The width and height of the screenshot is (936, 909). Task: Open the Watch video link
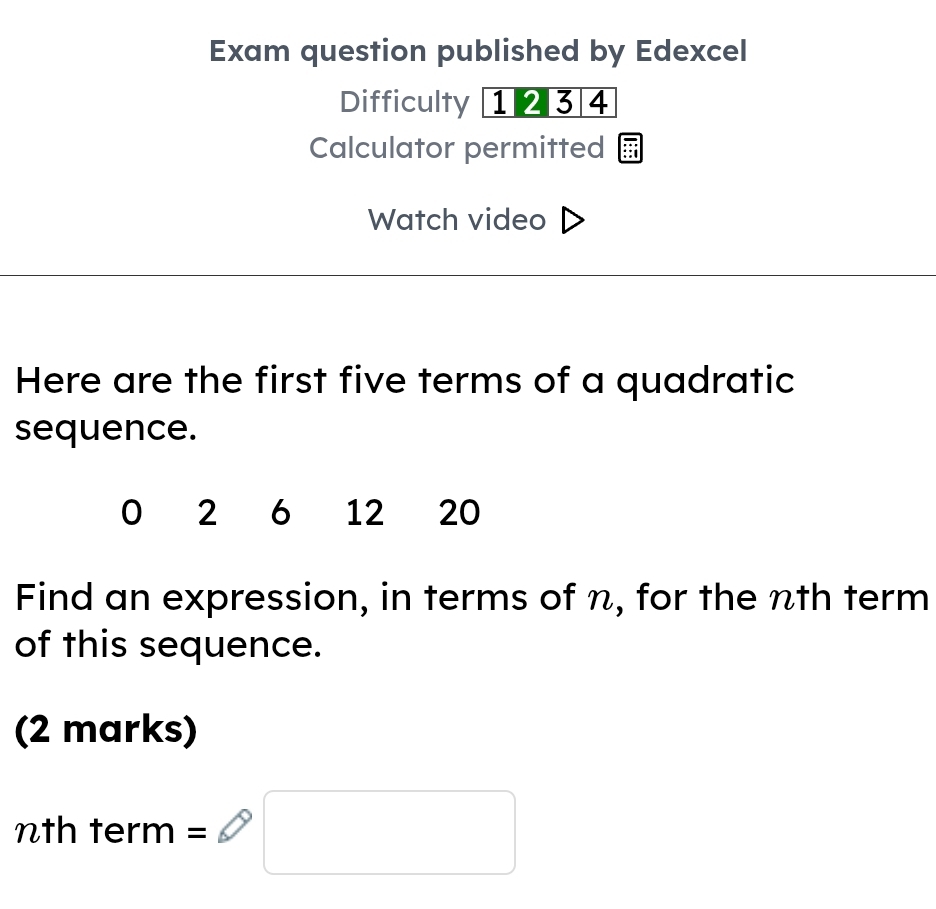point(474,220)
